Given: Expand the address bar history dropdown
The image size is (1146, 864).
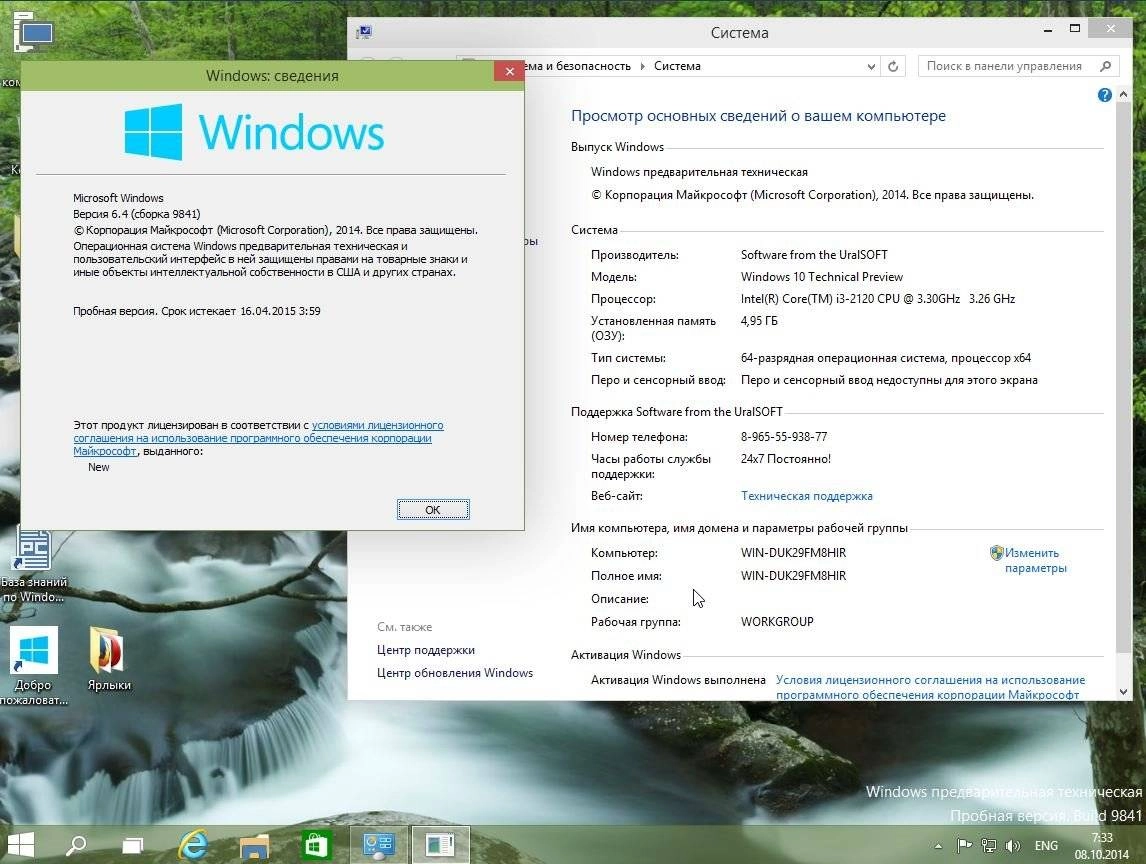Looking at the screenshot, I should [870, 66].
